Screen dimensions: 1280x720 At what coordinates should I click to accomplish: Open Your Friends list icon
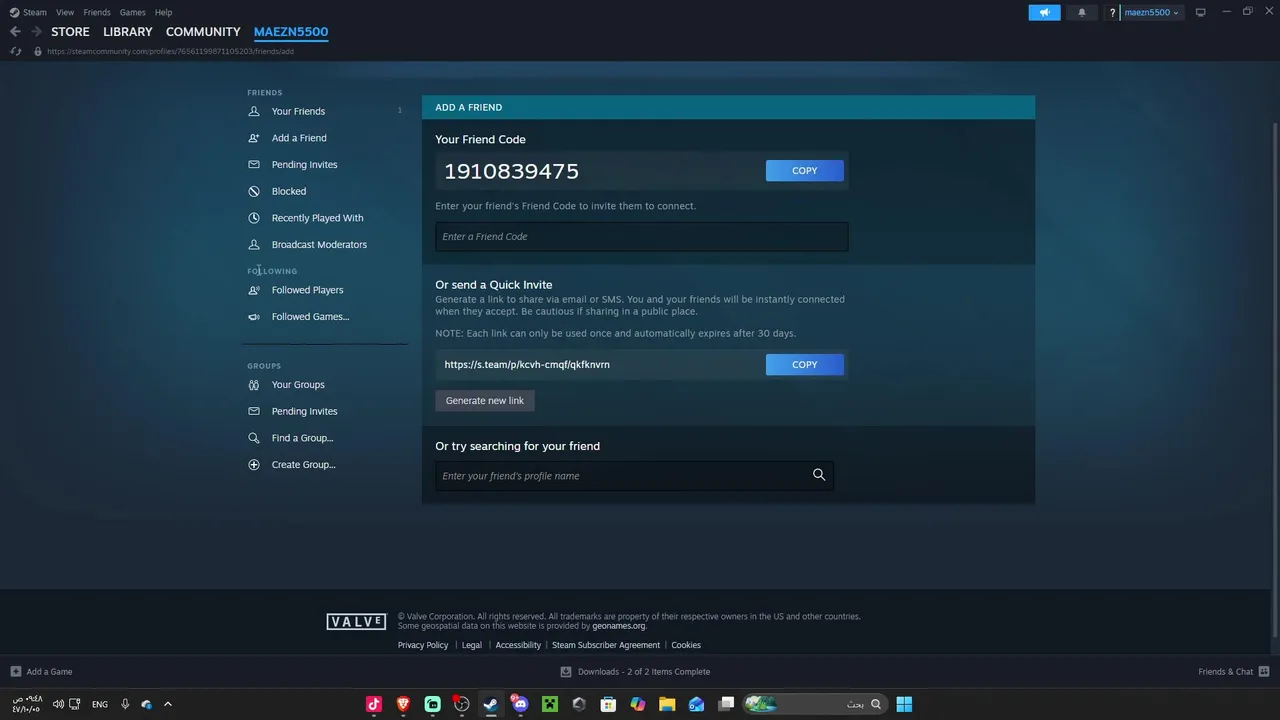click(x=254, y=111)
